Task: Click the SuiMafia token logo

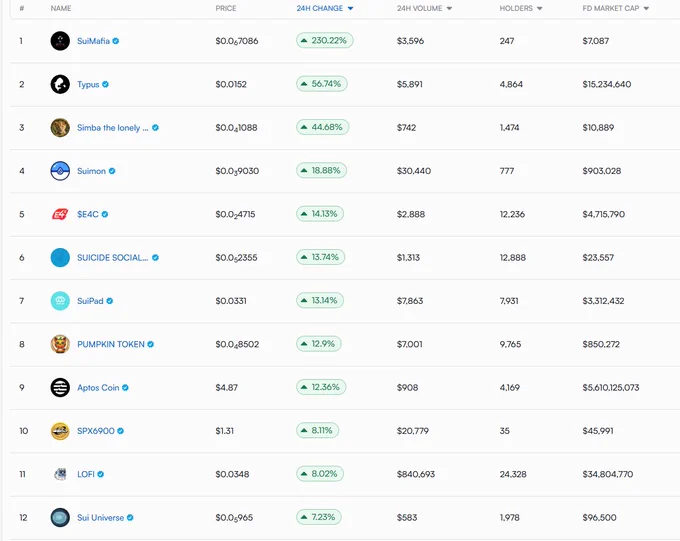Action: click(60, 41)
